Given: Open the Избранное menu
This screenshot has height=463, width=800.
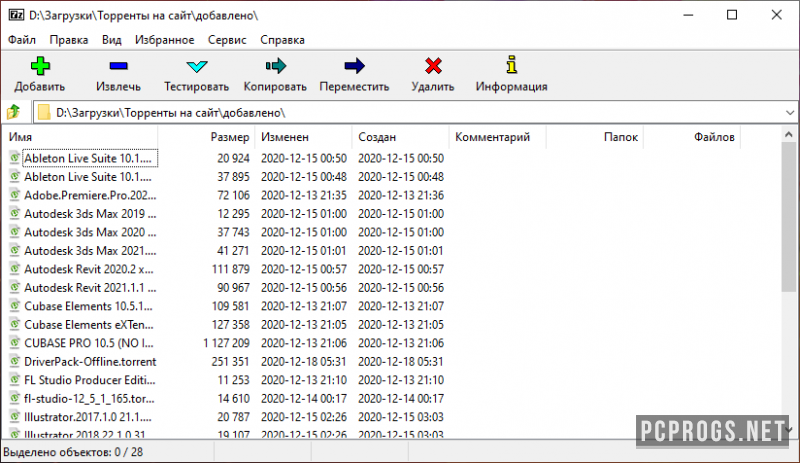Looking at the screenshot, I should [x=164, y=40].
